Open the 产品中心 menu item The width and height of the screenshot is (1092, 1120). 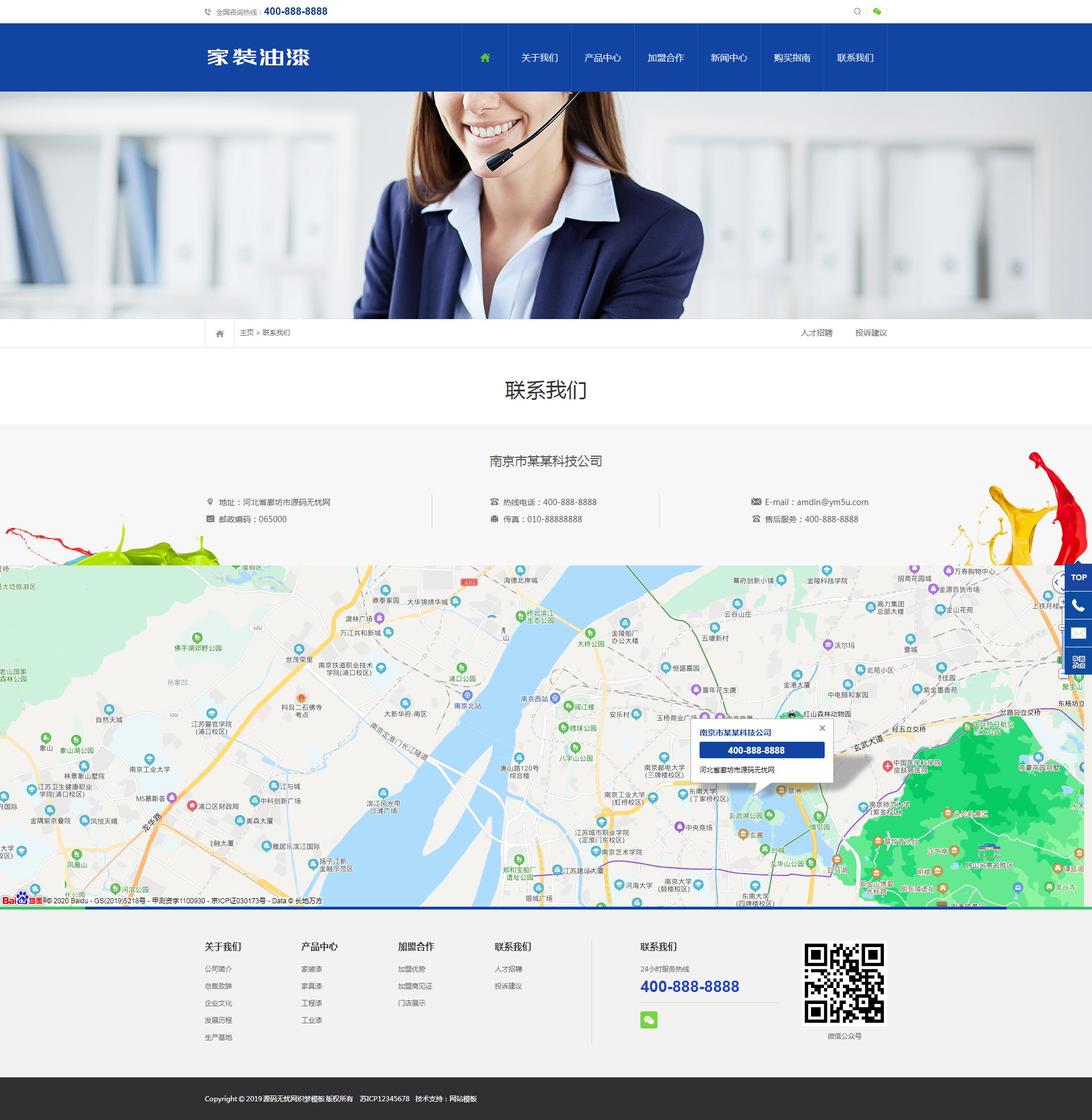(602, 57)
